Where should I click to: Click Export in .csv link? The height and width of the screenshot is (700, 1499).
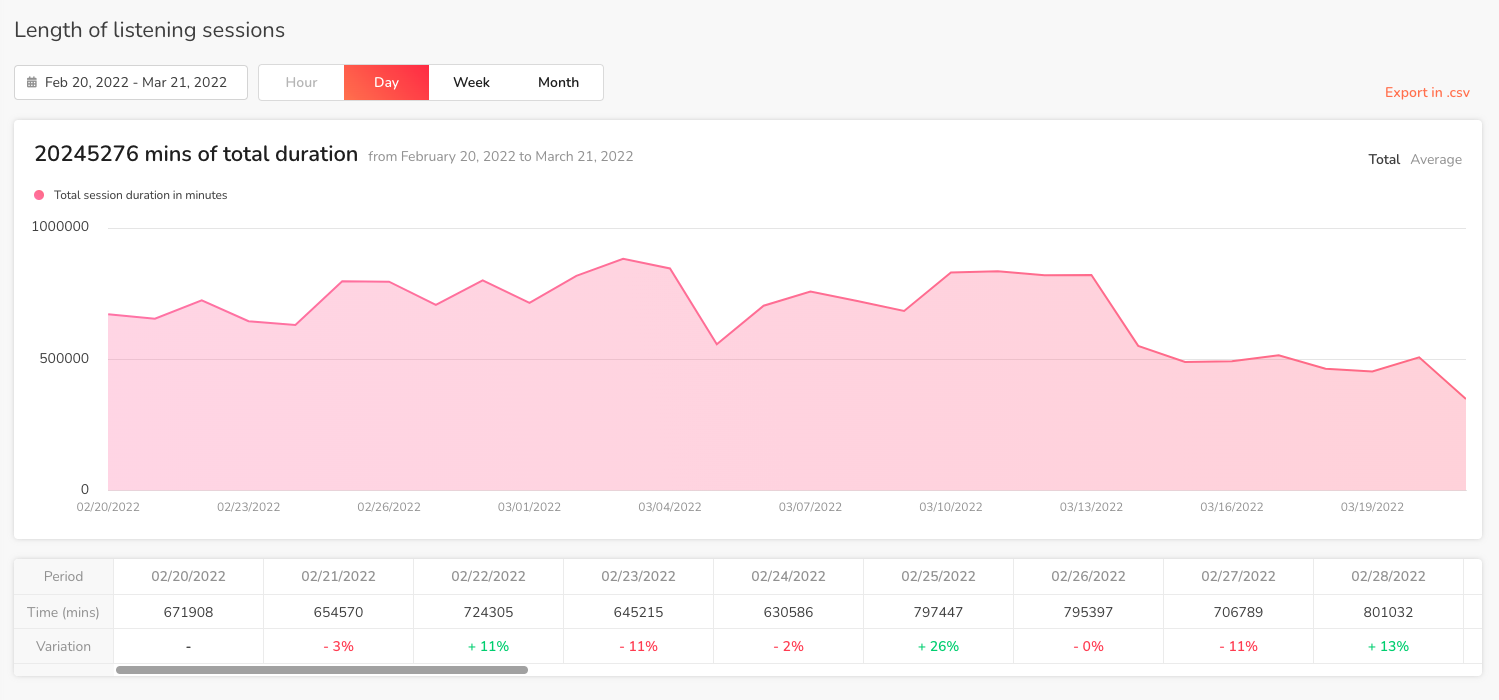[x=1427, y=93]
